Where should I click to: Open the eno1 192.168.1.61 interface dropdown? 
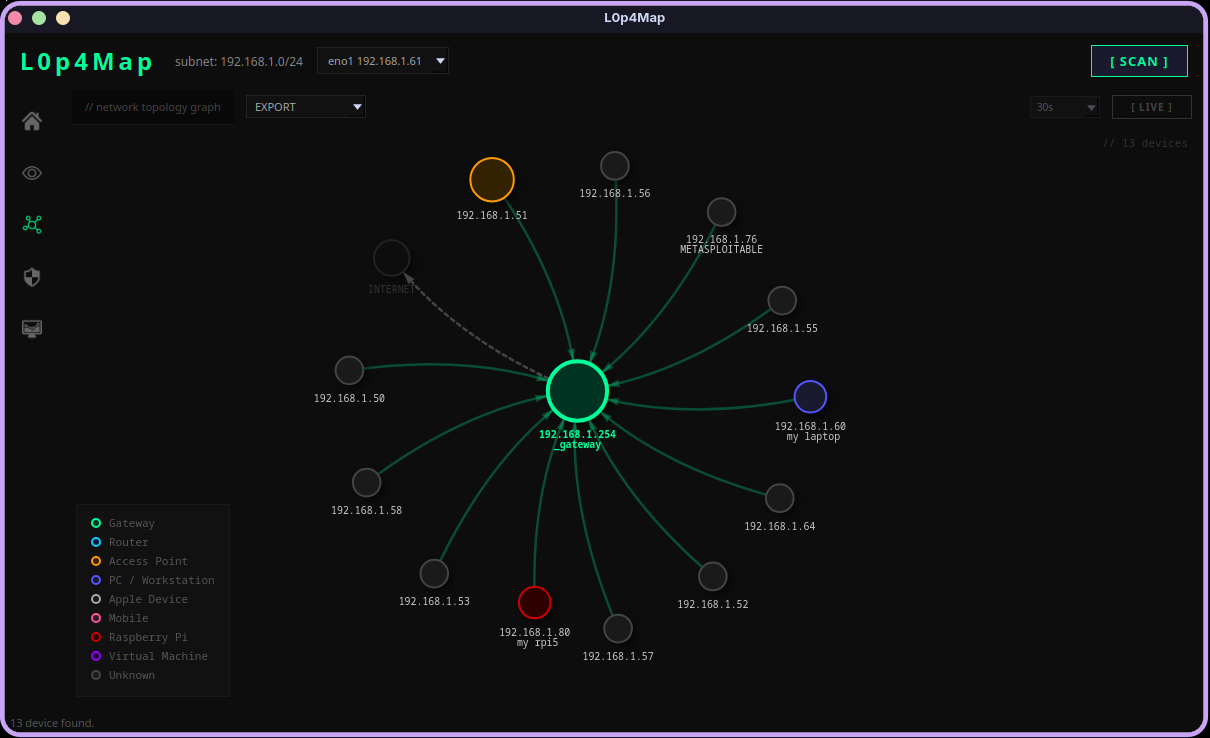(383, 60)
